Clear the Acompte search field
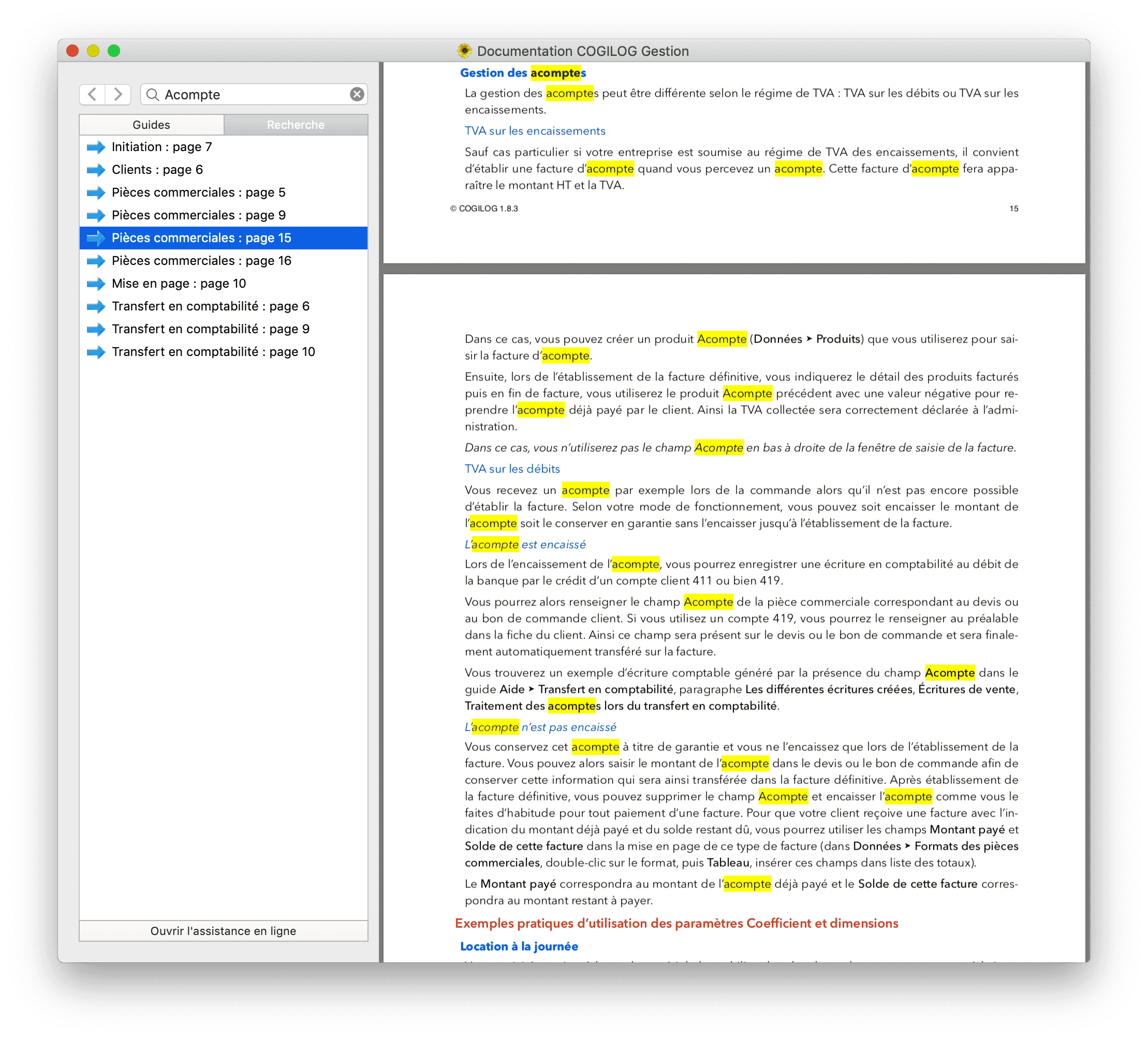Screen dimensions: 1148x1039 (357, 95)
